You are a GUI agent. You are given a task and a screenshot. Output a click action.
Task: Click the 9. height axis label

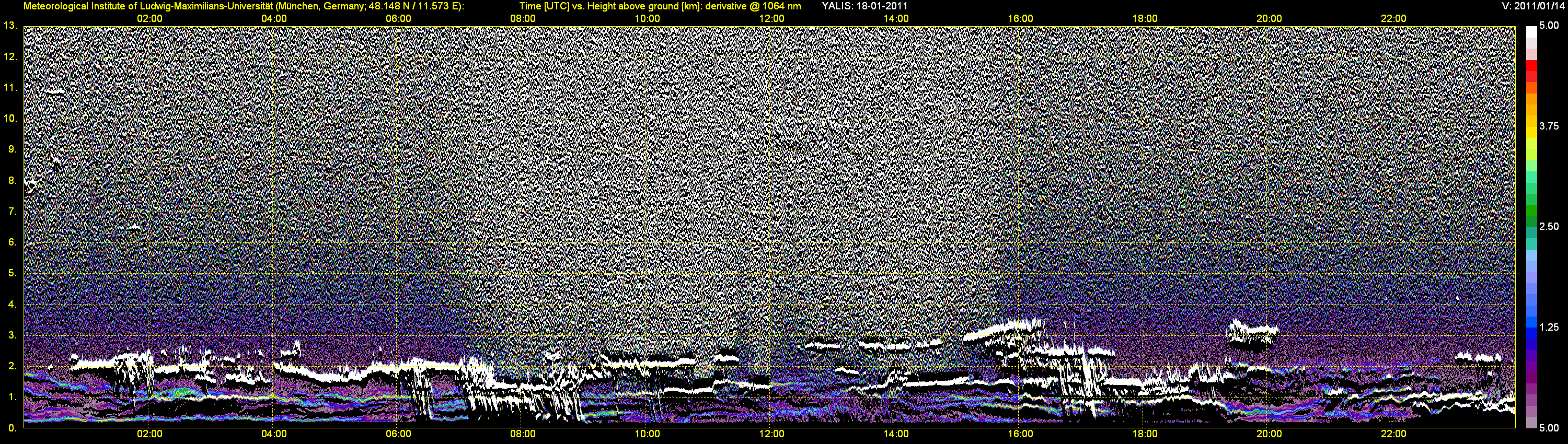pos(12,149)
